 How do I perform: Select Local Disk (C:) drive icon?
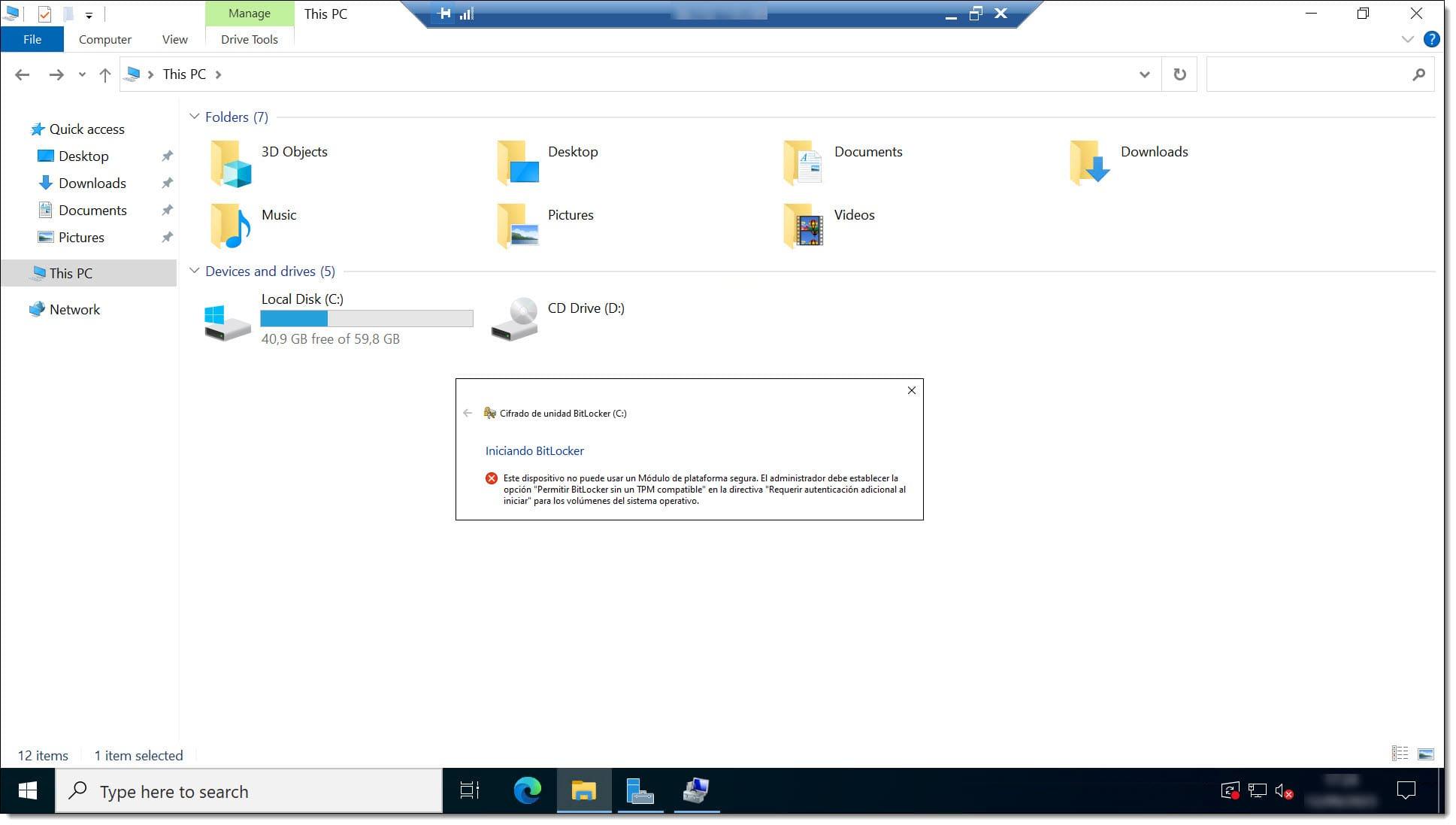[228, 322]
